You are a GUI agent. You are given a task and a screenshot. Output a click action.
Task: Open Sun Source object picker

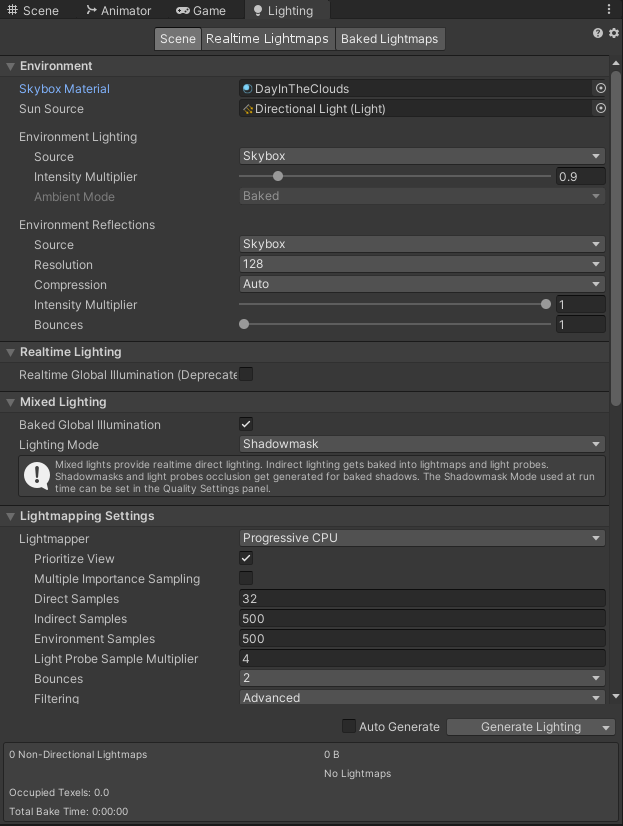tap(600, 109)
